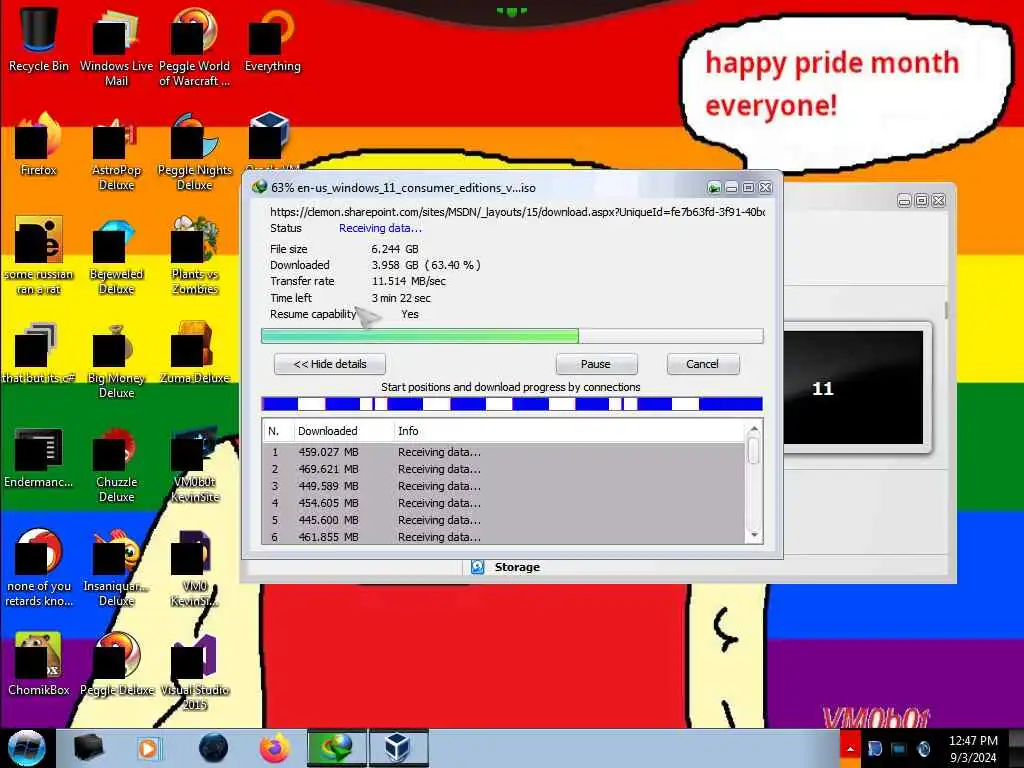Switch to VirtualBox taskbar button
The image size is (1024, 768).
pos(398,748)
